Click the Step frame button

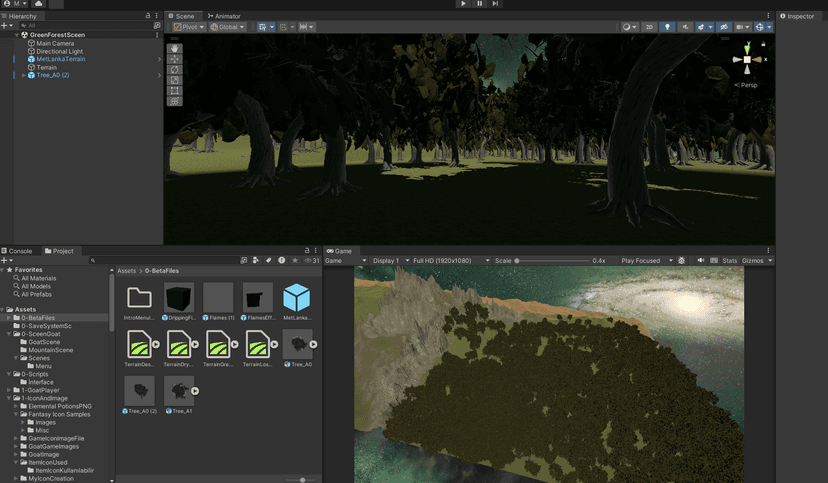coord(495,4)
